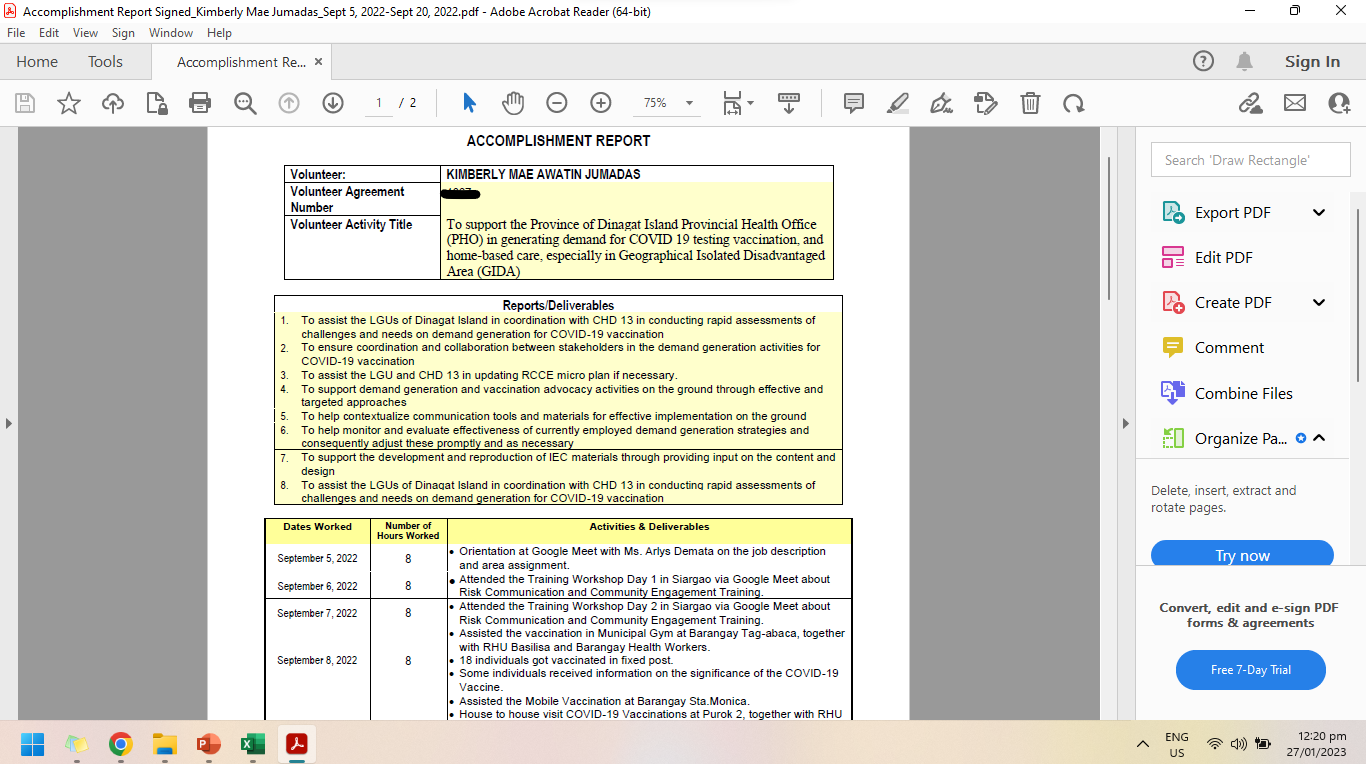Open the Window menu

pos(171,33)
